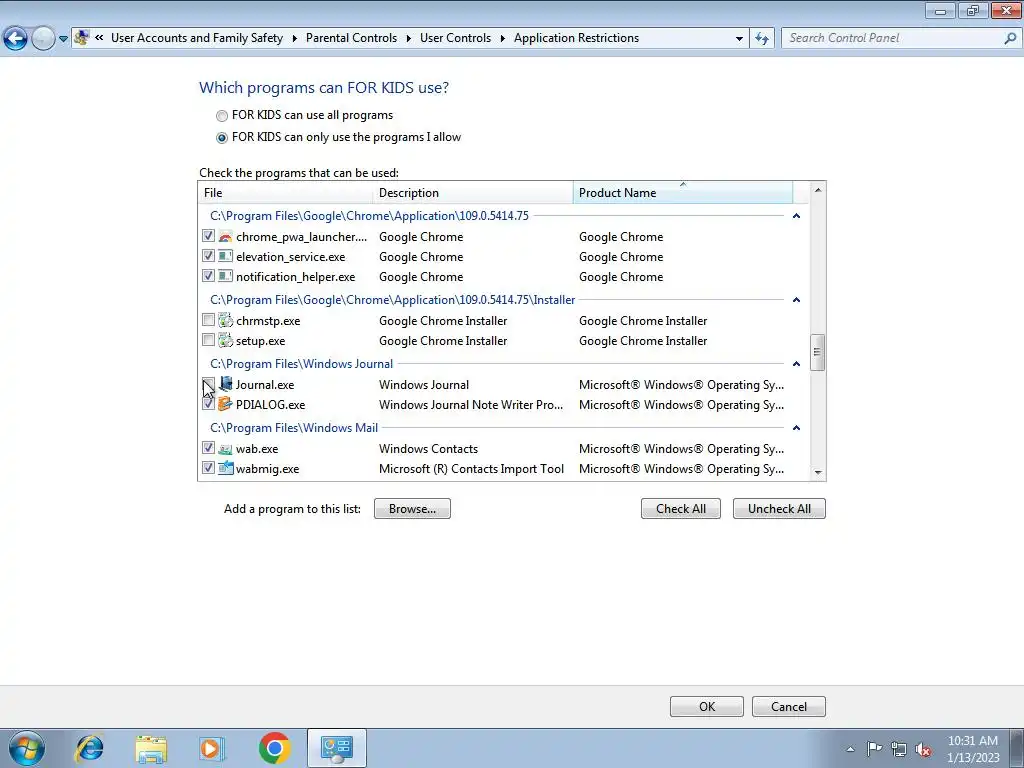Show hidden tray icons arrow
The width and height of the screenshot is (1024, 768).
[850, 749]
